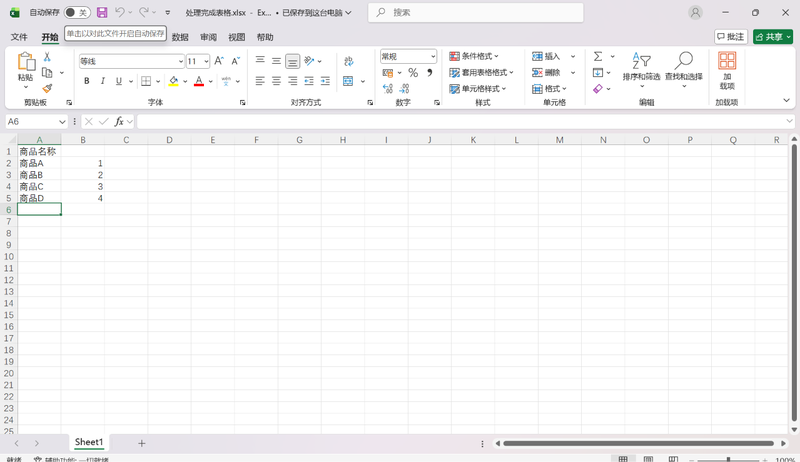
Task: Click the Save disk icon
Action: tap(102, 12)
